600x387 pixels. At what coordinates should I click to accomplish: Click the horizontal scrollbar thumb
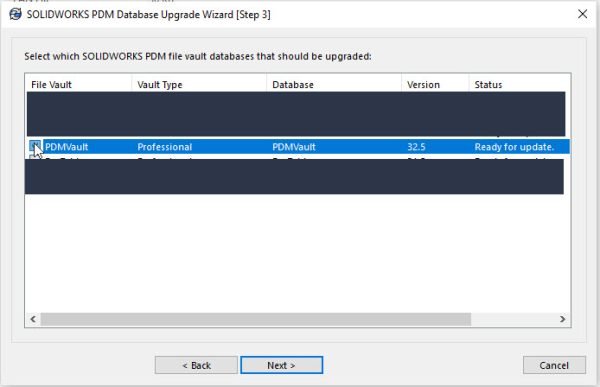click(x=256, y=319)
